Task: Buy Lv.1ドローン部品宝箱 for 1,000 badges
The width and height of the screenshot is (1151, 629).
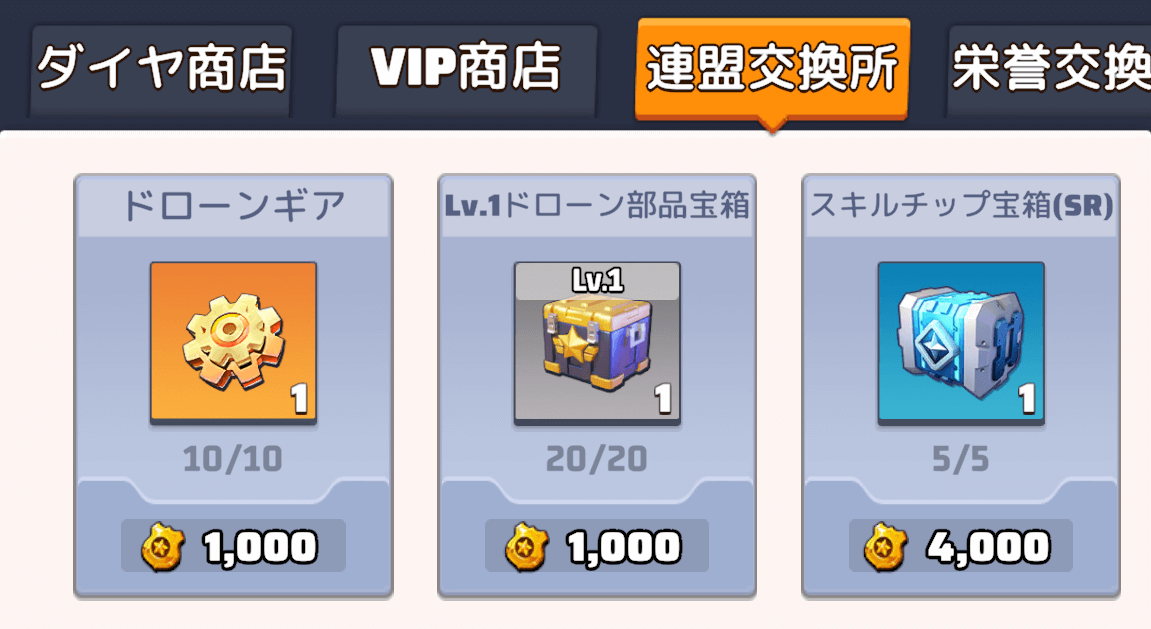Action: pos(597,546)
